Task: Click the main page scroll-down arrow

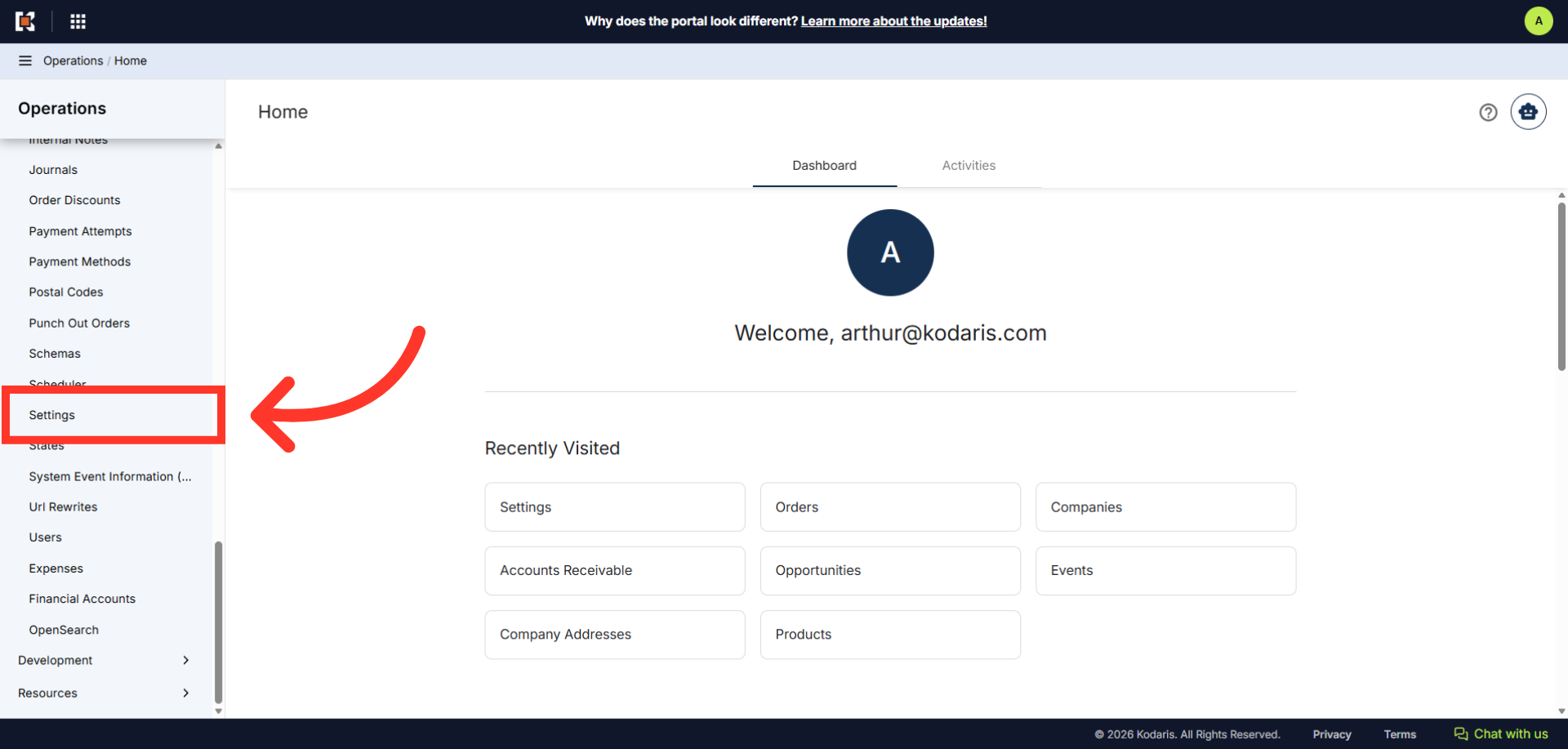Action: point(1561,711)
